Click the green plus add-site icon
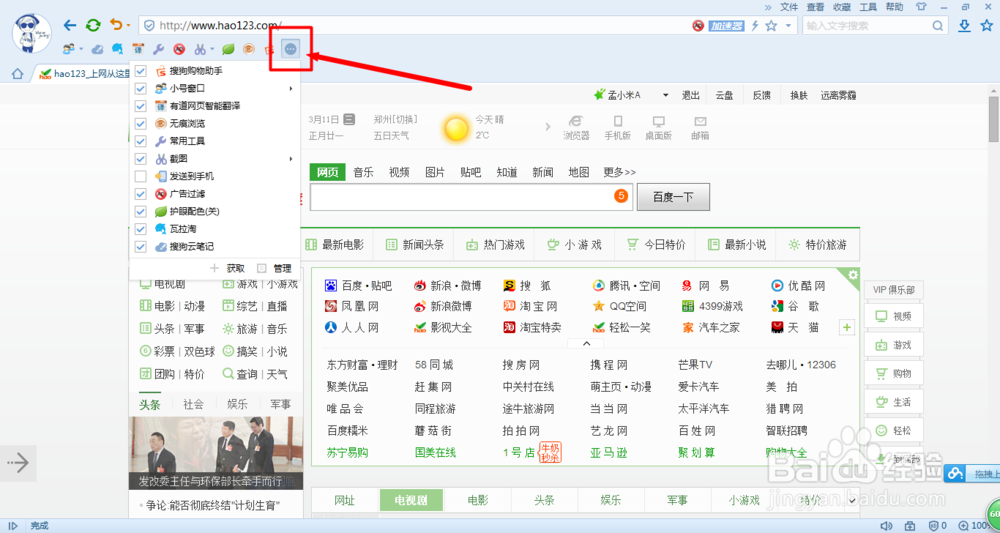 tap(847, 328)
